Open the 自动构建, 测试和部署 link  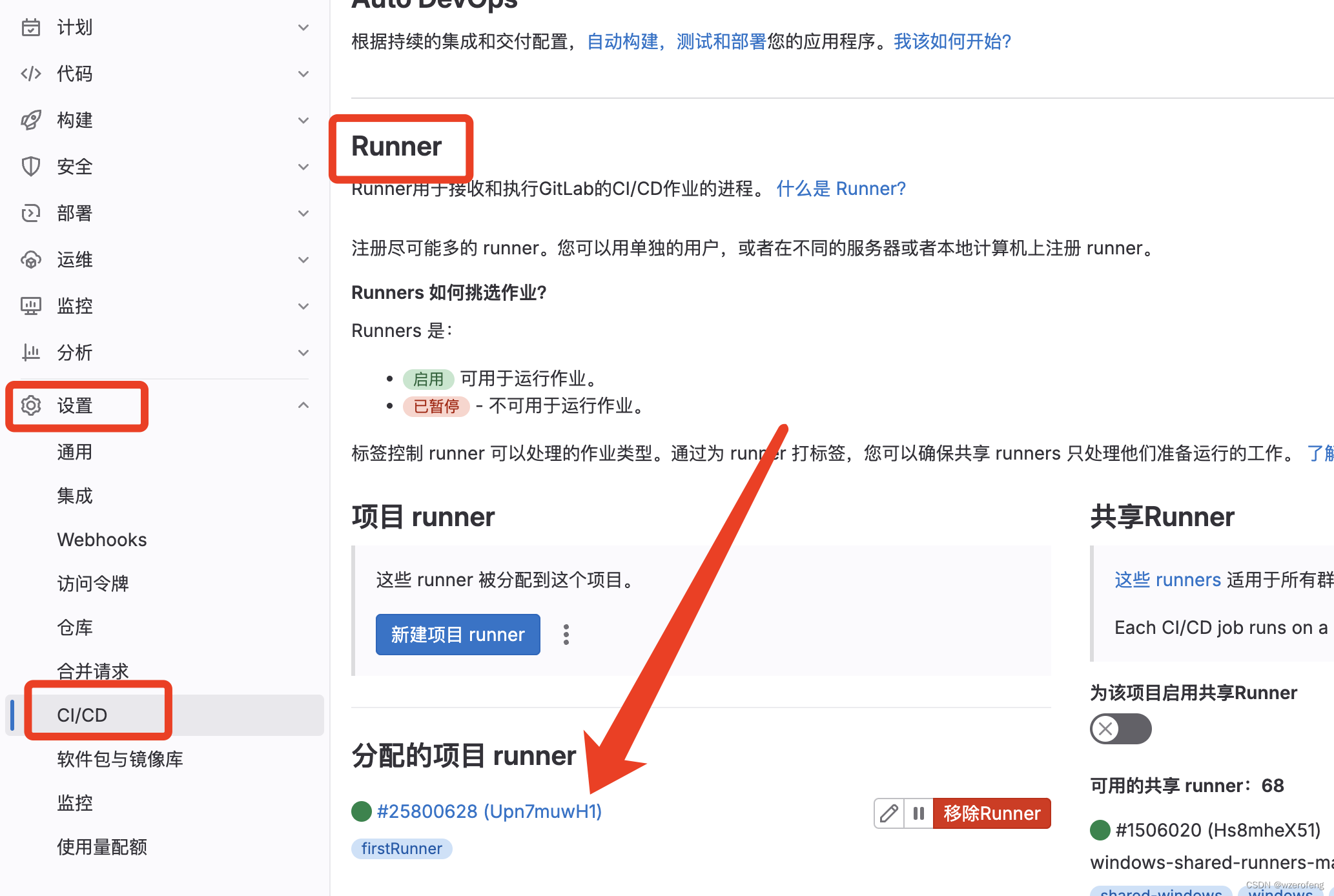coord(676,41)
